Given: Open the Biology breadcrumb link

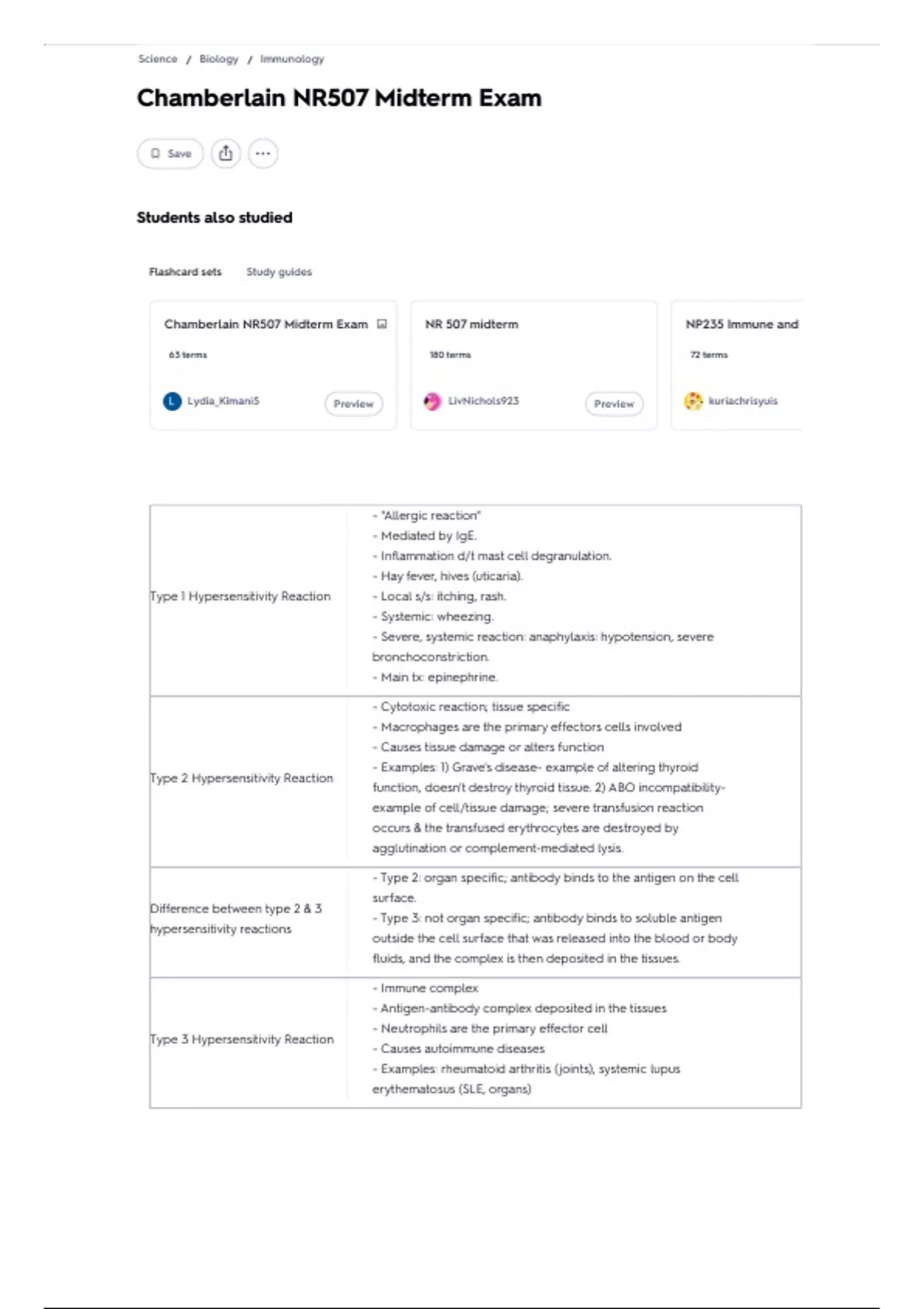Looking at the screenshot, I should pos(219,59).
